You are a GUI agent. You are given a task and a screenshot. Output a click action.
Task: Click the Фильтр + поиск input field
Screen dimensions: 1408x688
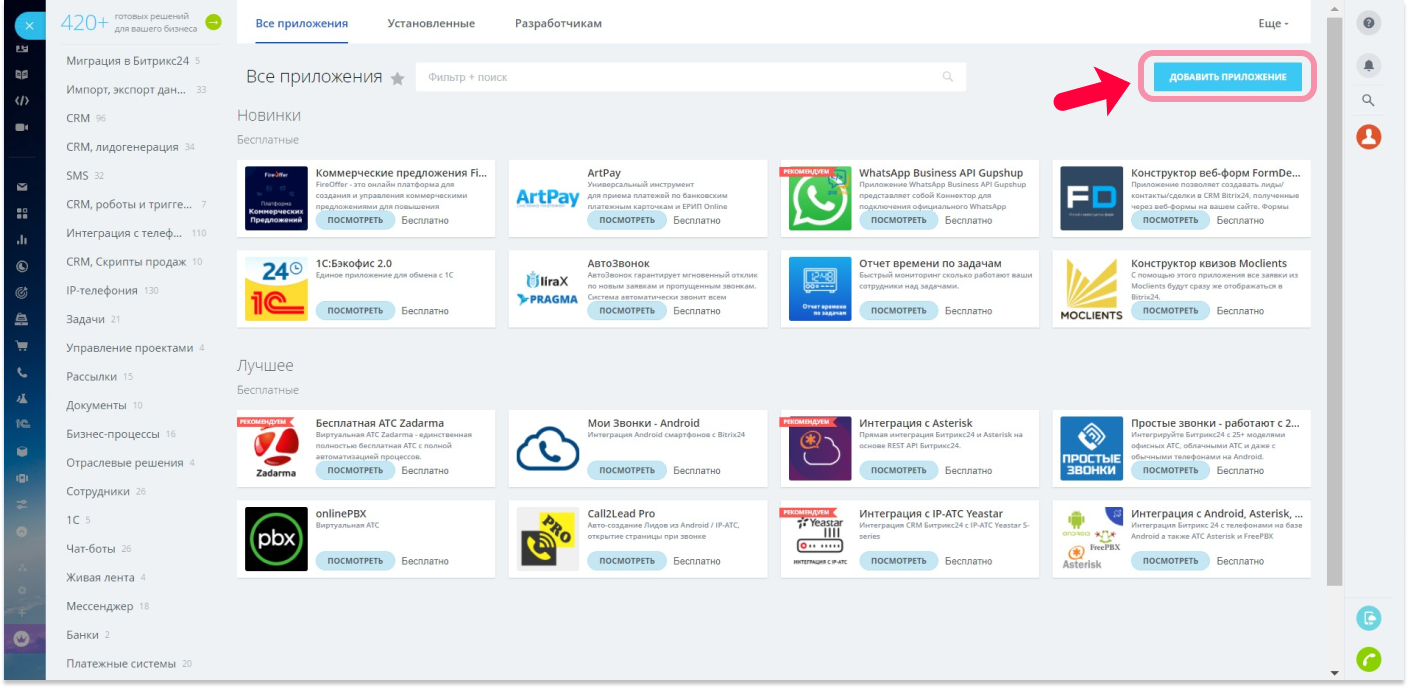(691, 77)
